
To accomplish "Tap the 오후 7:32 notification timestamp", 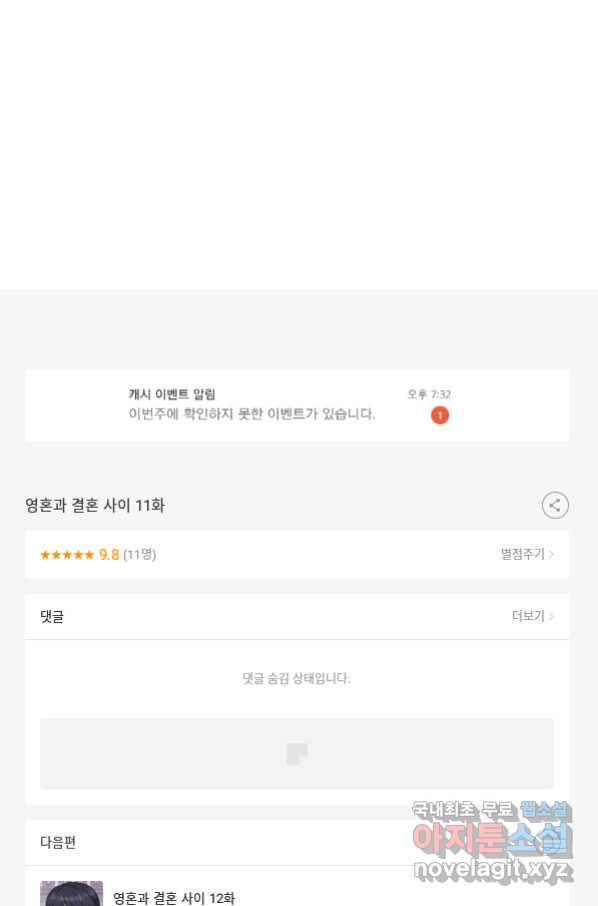I will click(x=429, y=395).
